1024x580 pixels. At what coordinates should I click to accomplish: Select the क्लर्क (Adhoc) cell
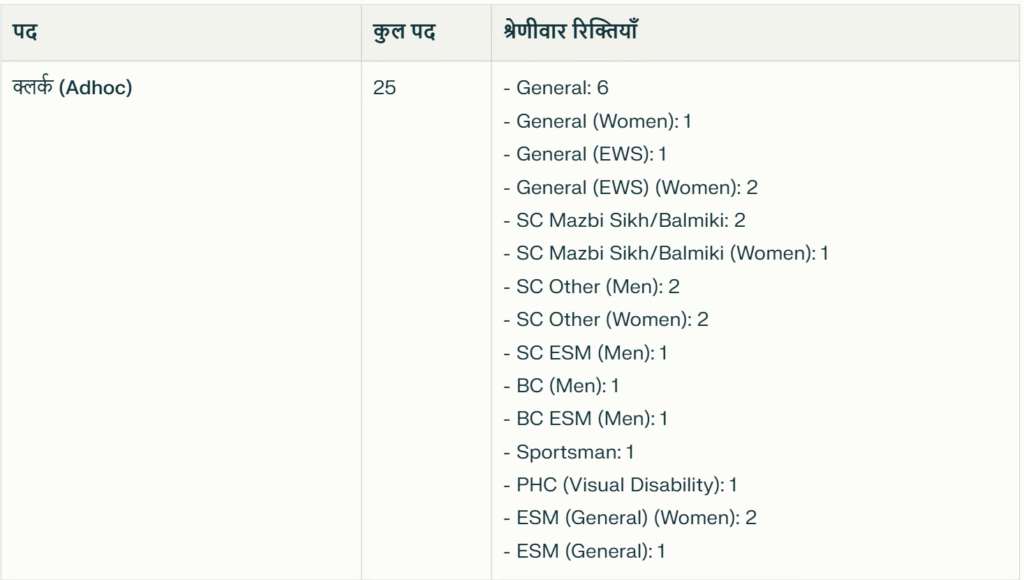pyautogui.click(x=72, y=87)
